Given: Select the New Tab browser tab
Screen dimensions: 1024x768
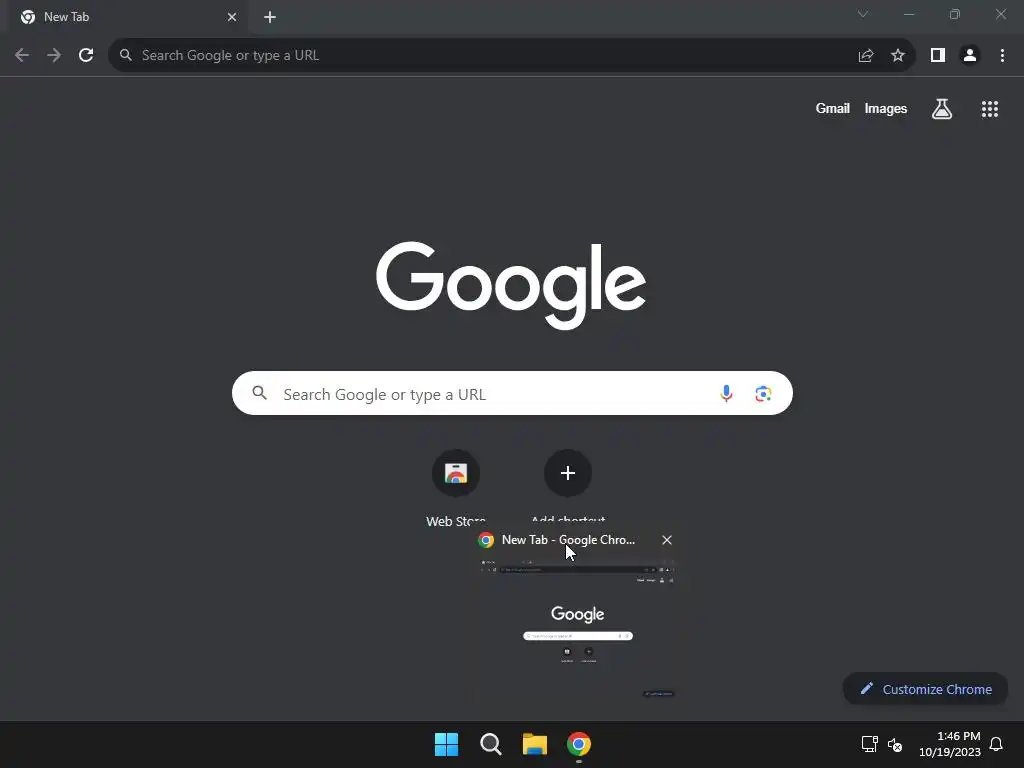Looking at the screenshot, I should click(x=128, y=17).
